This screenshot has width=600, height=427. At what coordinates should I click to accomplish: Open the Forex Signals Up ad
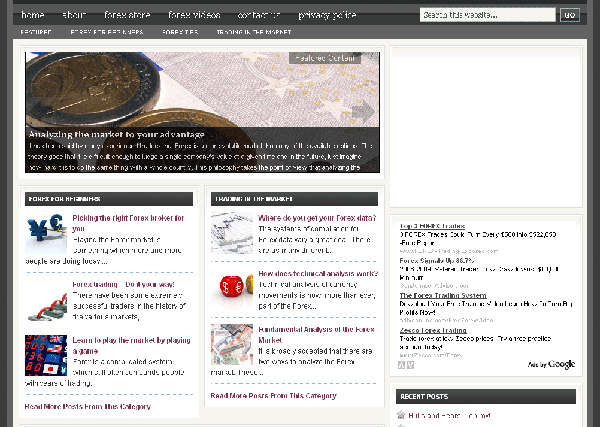tap(437, 261)
